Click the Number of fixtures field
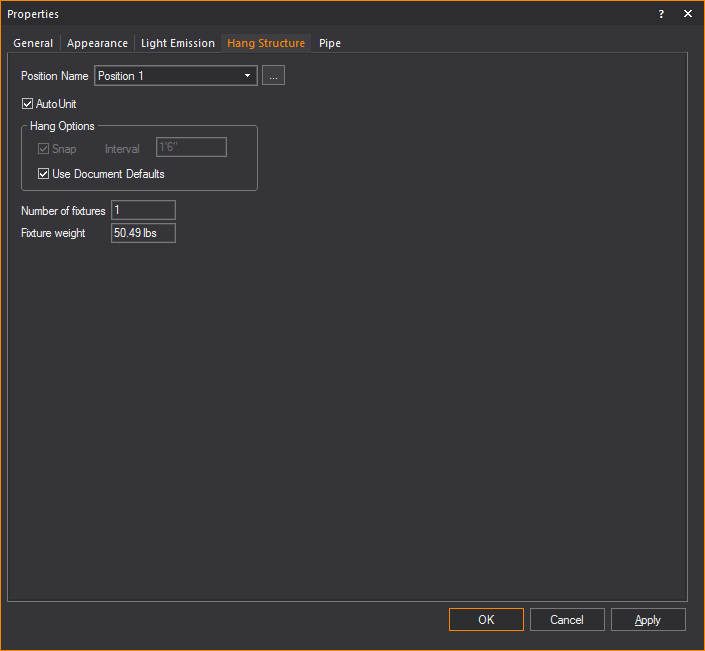The image size is (705, 651). pos(143,210)
